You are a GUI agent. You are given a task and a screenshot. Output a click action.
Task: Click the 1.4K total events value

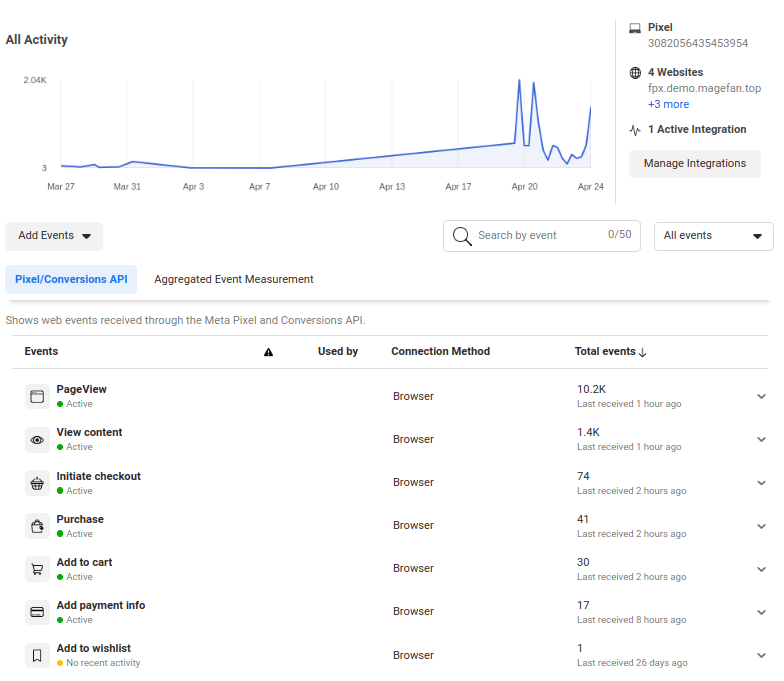588,432
